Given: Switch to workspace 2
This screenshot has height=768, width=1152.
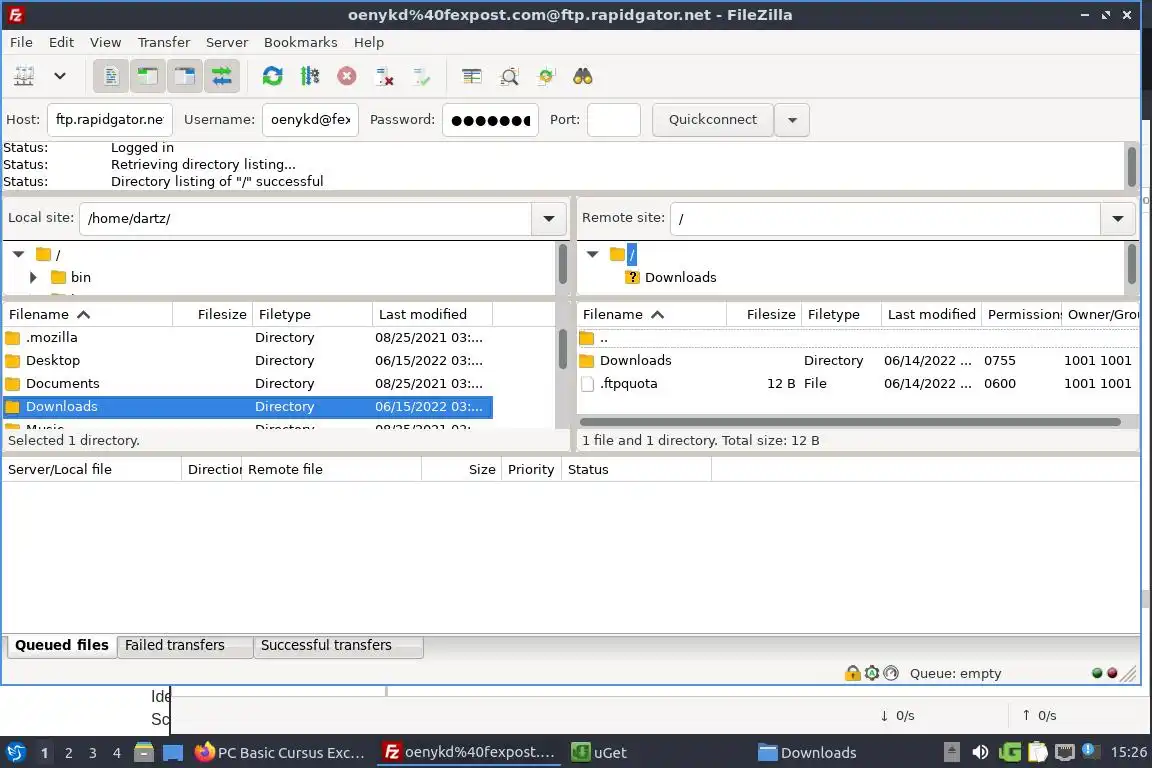Looking at the screenshot, I should pyautogui.click(x=68, y=753).
